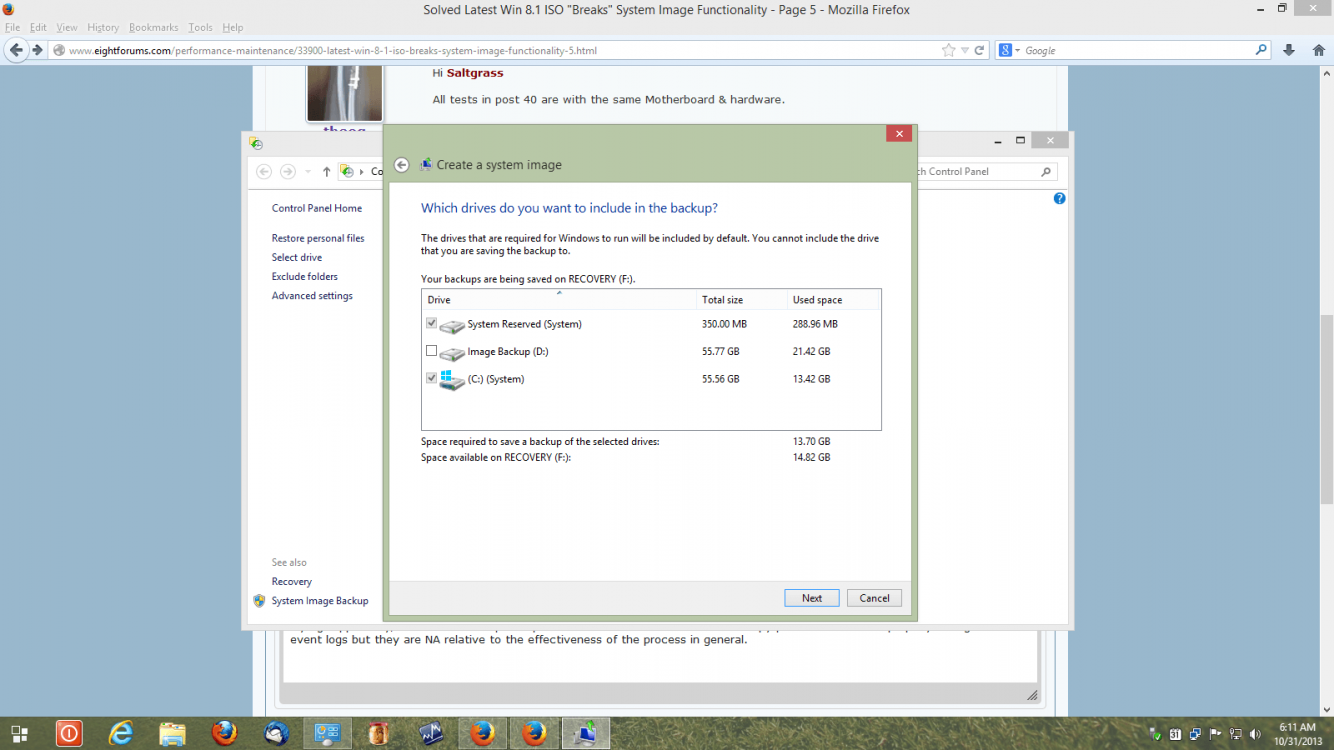This screenshot has height=750, width=1334.
Task: Click the Action Center flag tray icon
Action: (1215, 734)
